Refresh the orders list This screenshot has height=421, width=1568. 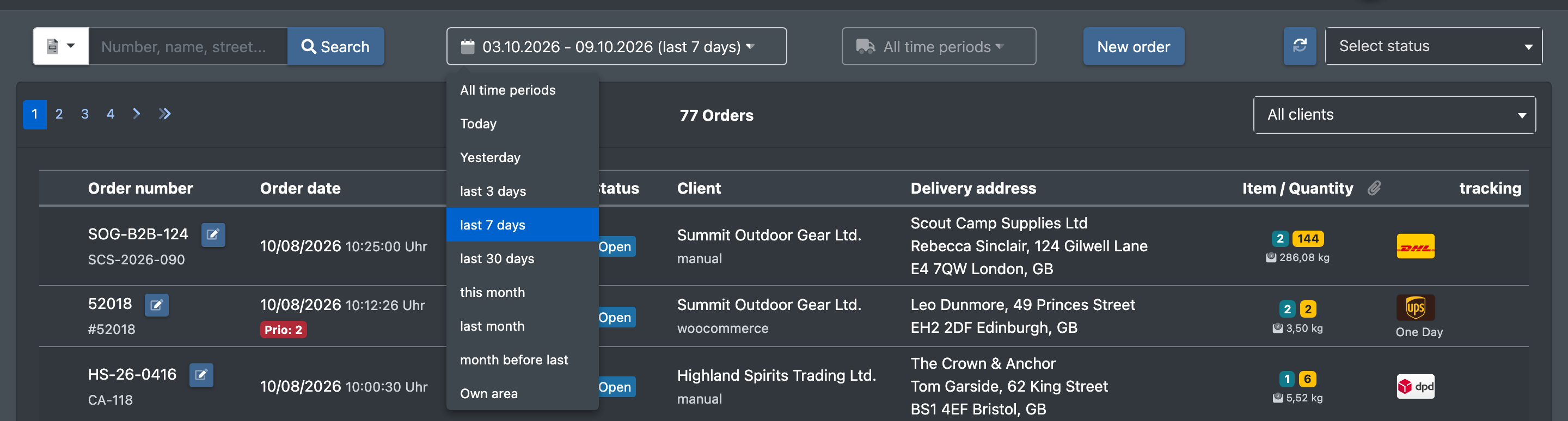pos(1300,46)
